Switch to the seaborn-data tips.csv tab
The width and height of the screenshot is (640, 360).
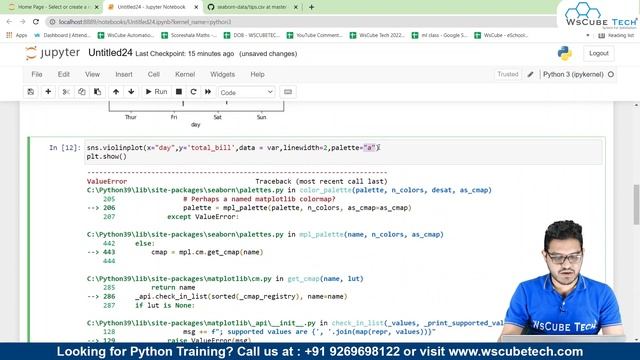pos(252,7)
